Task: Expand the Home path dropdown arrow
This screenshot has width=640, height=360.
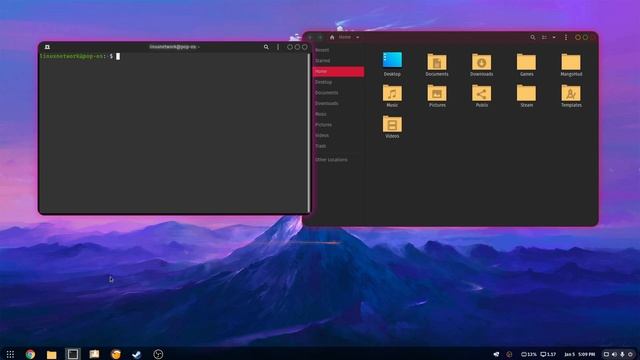Action: point(358,37)
